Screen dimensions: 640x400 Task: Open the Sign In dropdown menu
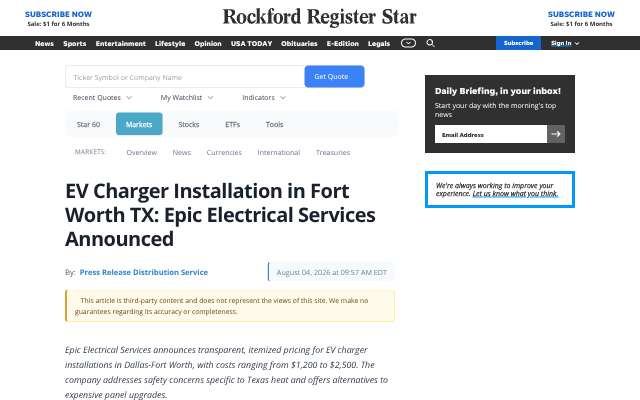click(x=565, y=43)
